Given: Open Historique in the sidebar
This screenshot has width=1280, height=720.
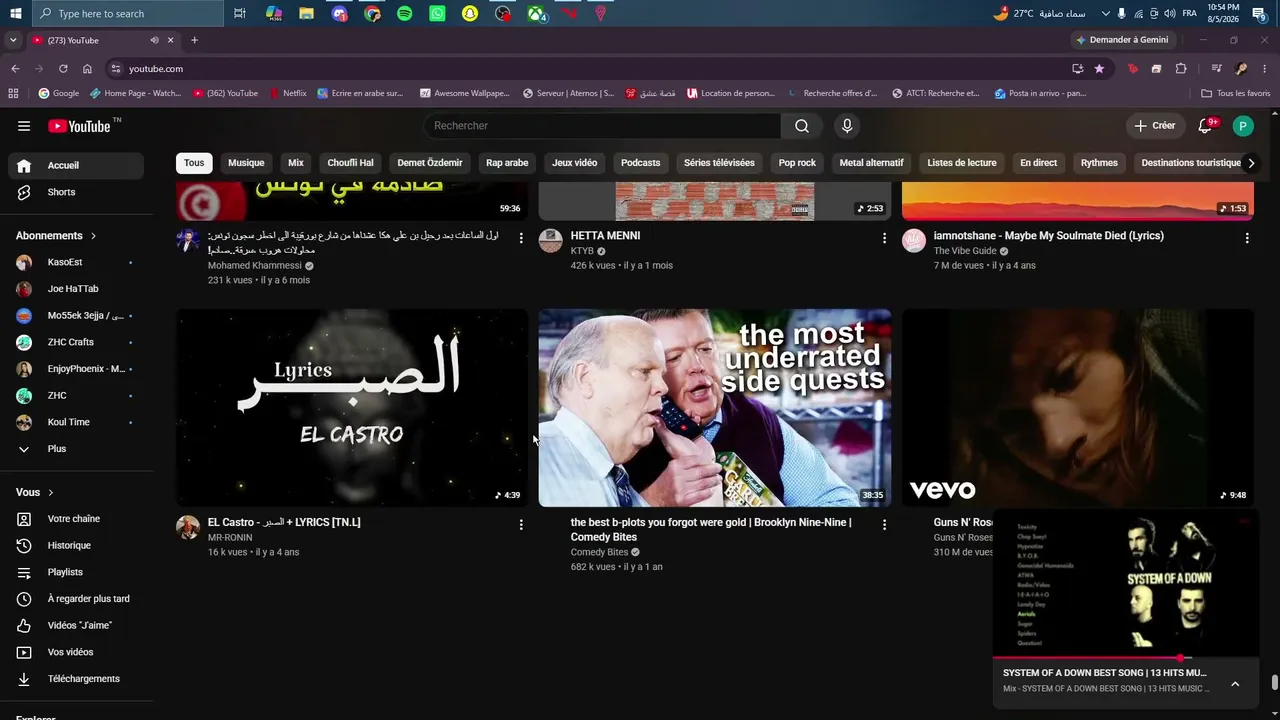Looking at the screenshot, I should click(76, 546).
